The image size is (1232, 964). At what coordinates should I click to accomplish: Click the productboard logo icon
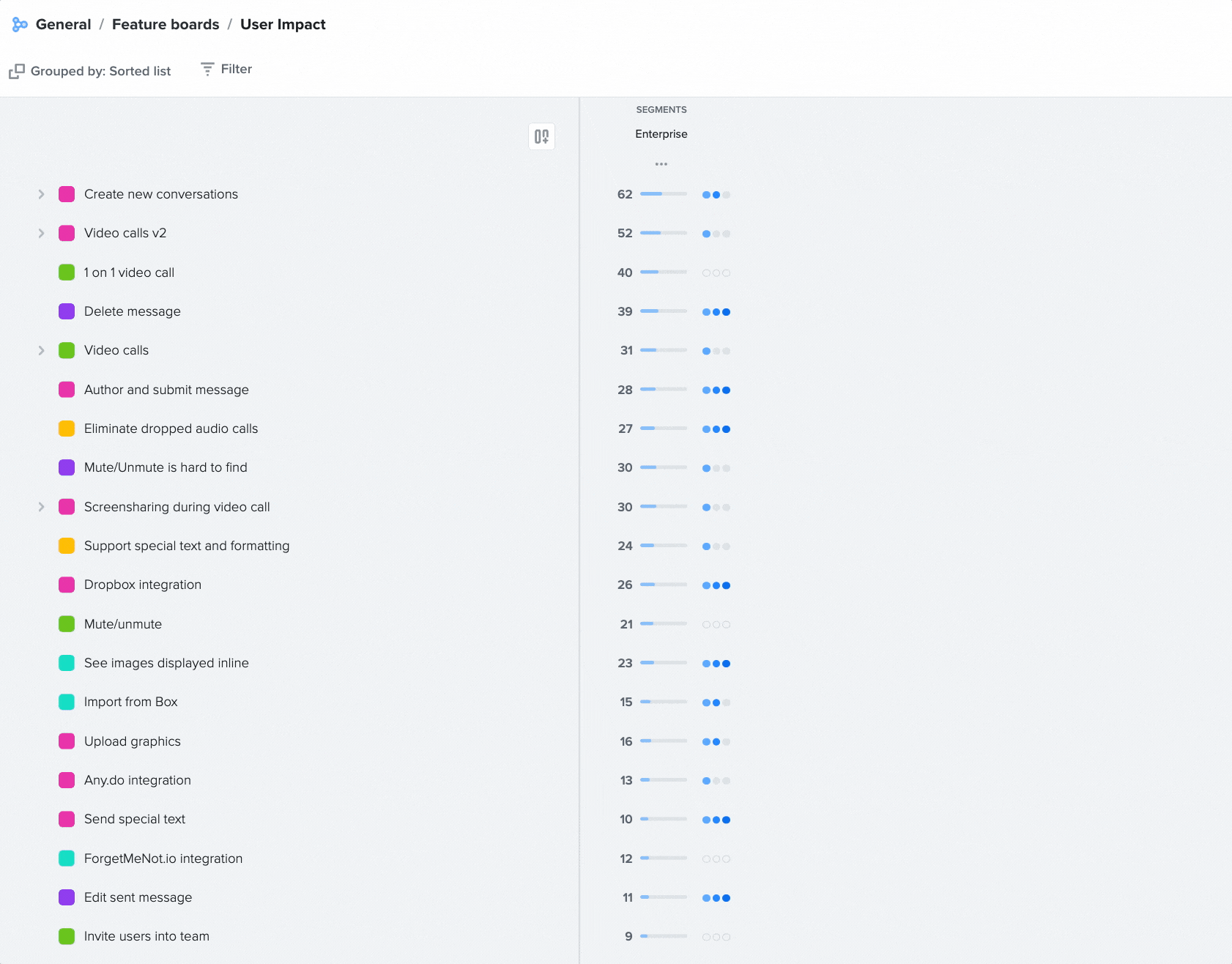tap(20, 25)
